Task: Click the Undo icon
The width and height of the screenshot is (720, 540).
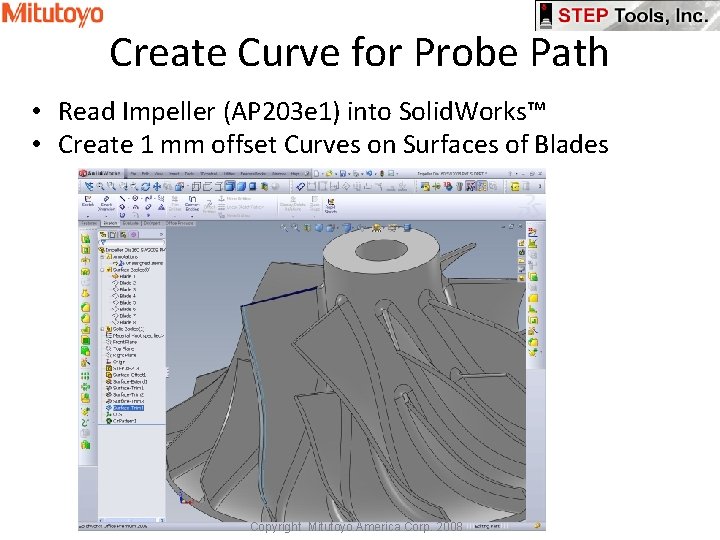Action: tap(369, 174)
